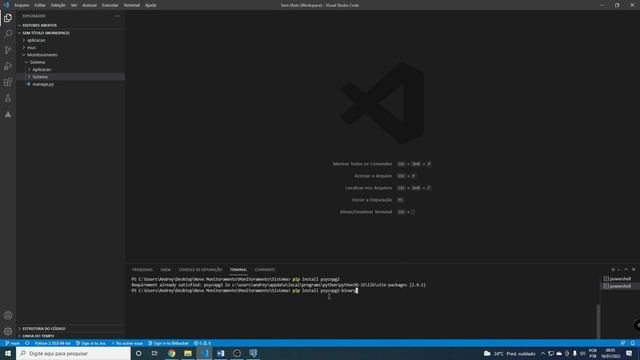Click the main branch status item
This screenshot has height=360, width=640.
(12, 343)
